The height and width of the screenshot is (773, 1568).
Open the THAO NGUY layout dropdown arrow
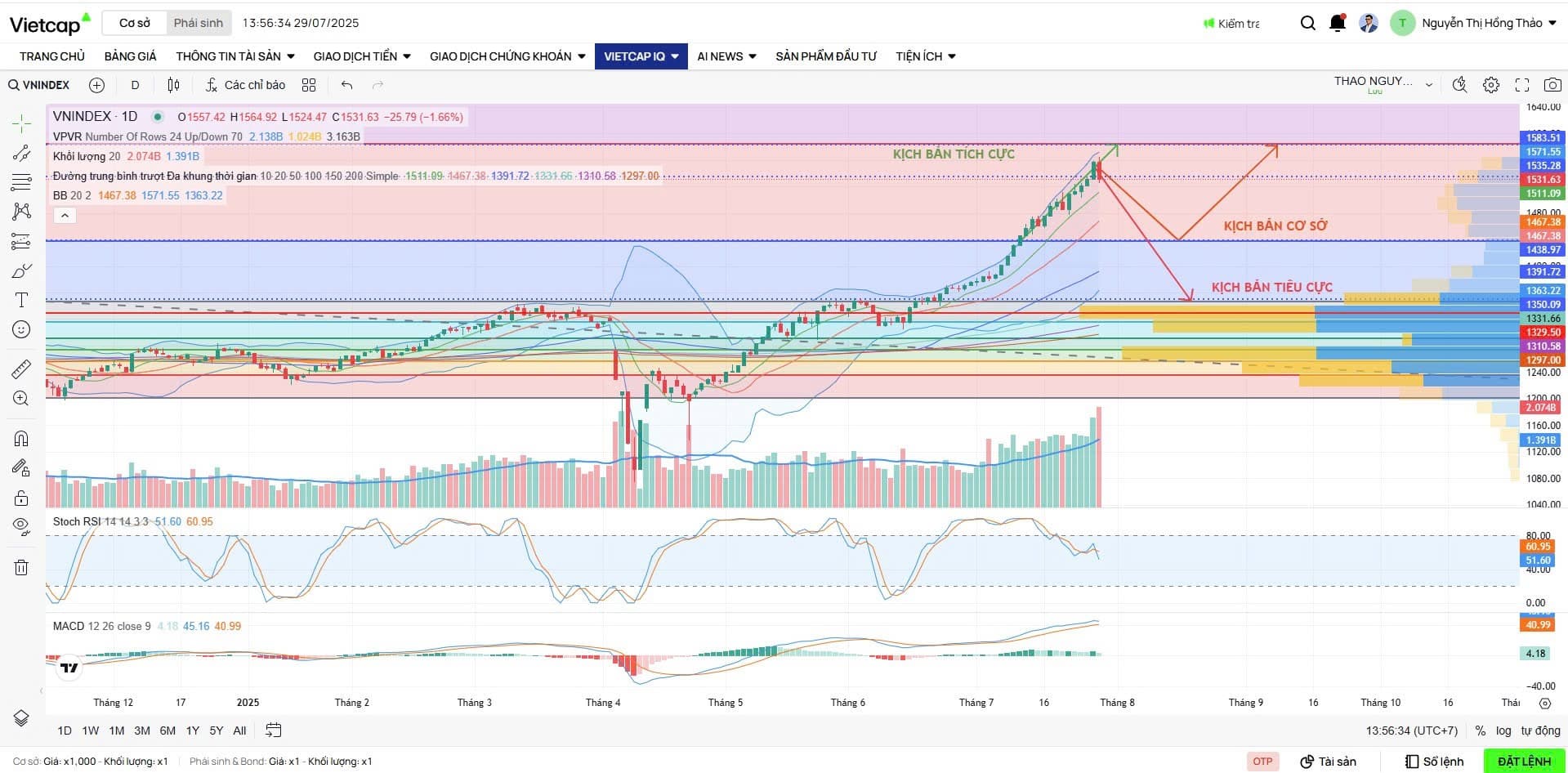click(x=1428, y=84)
